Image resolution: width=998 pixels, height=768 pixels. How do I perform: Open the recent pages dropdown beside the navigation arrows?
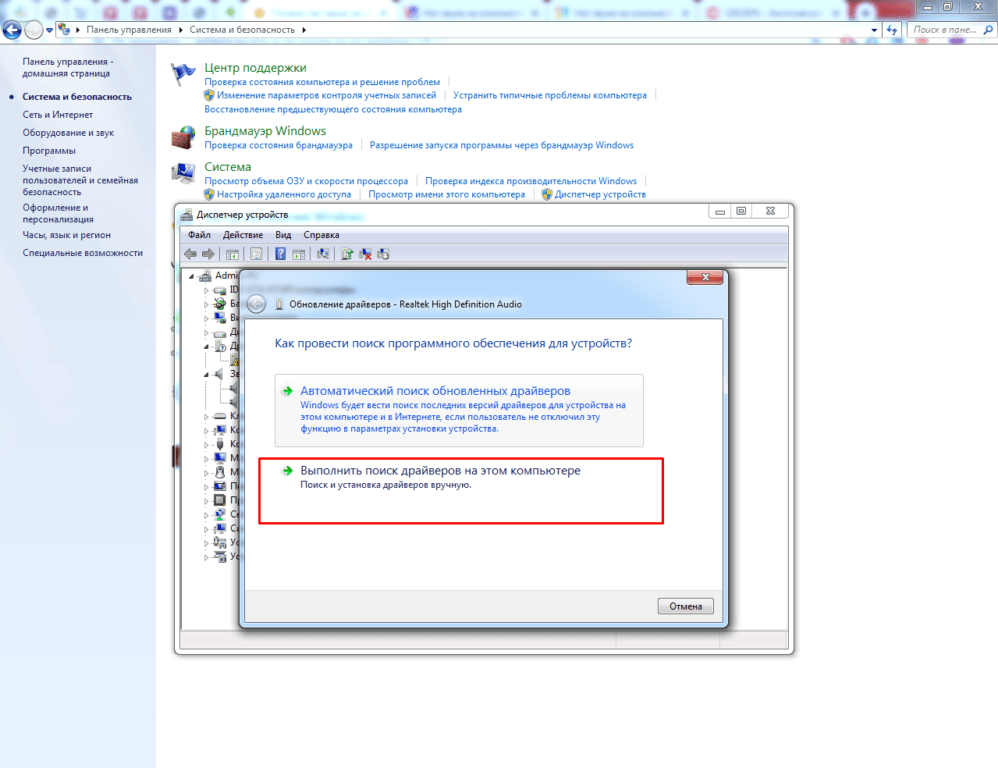point(49,30)
